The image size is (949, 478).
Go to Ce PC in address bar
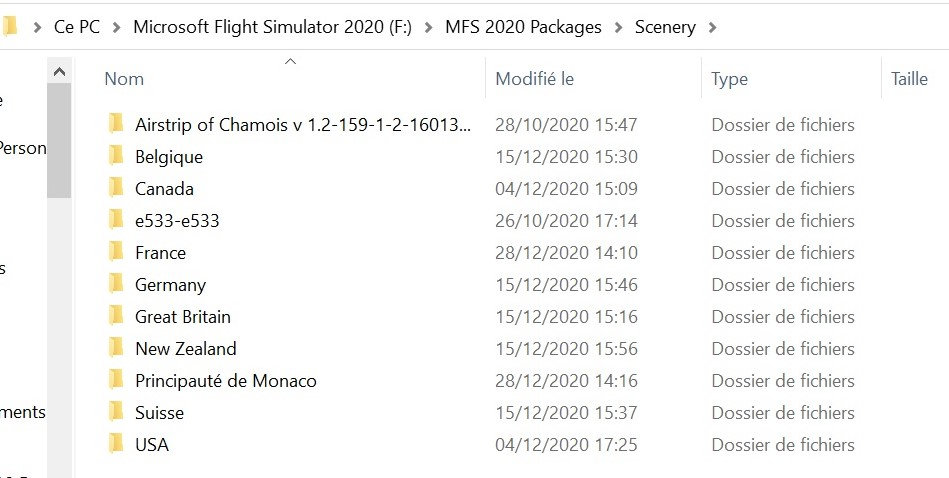pyautogui.click(x=77, y=27)
